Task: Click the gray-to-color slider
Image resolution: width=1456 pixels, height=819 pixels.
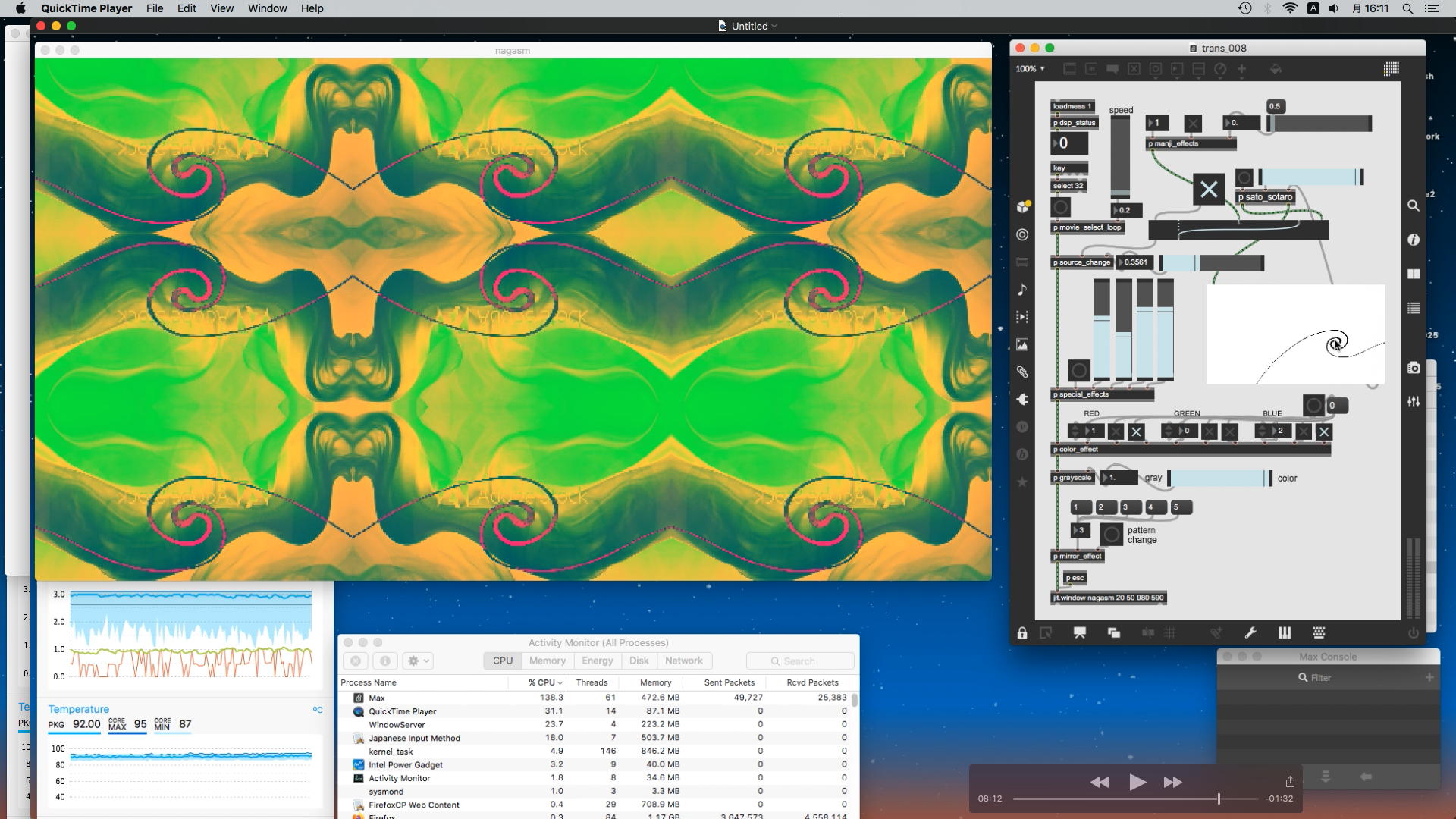Action: (x=1218, y=479)
